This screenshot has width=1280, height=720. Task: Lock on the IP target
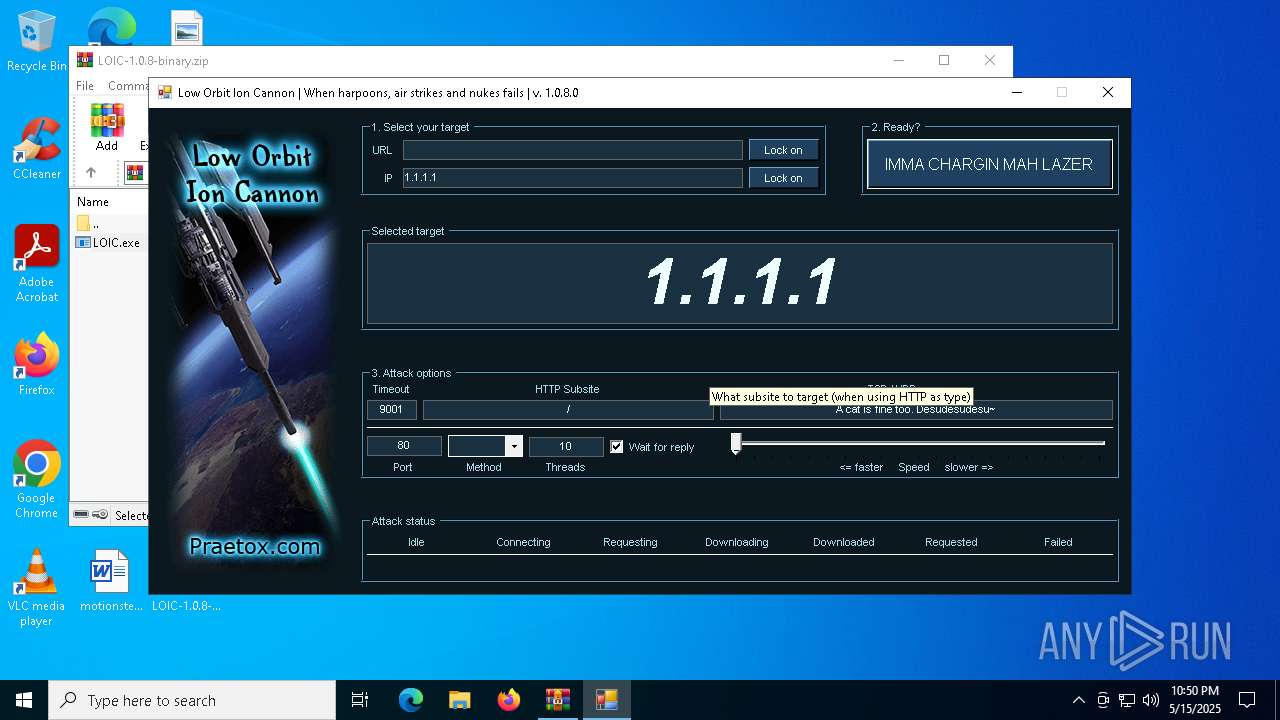(783, 178)
